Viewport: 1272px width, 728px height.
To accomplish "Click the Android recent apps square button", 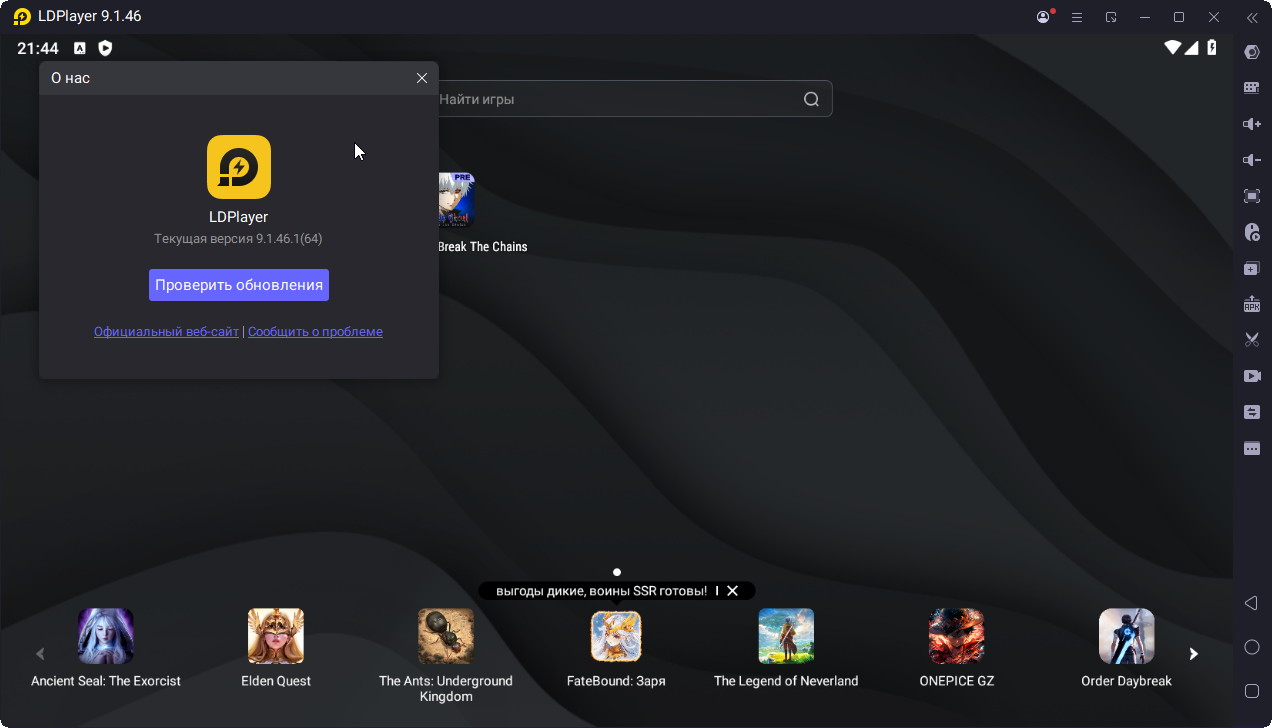I will (1251, 691).
